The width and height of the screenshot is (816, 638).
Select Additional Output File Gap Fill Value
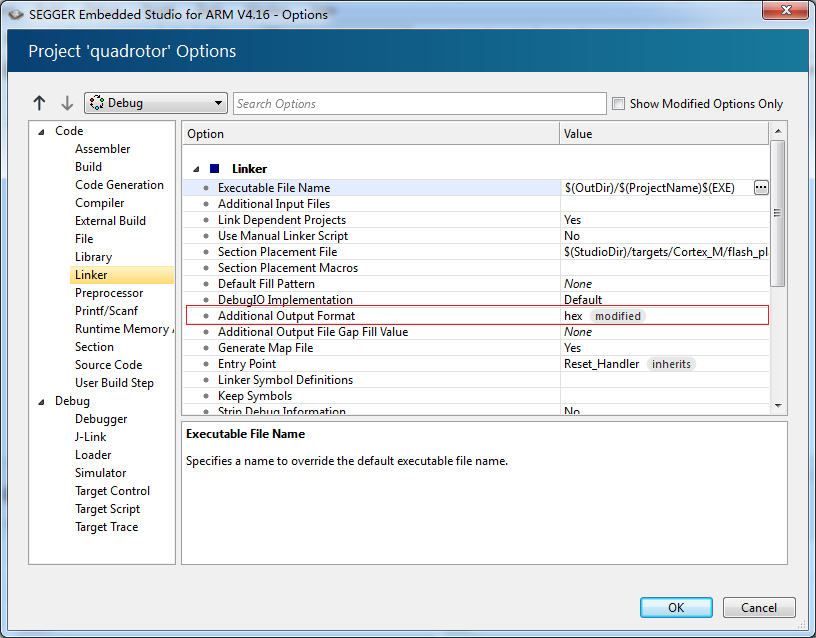point(476,332)
